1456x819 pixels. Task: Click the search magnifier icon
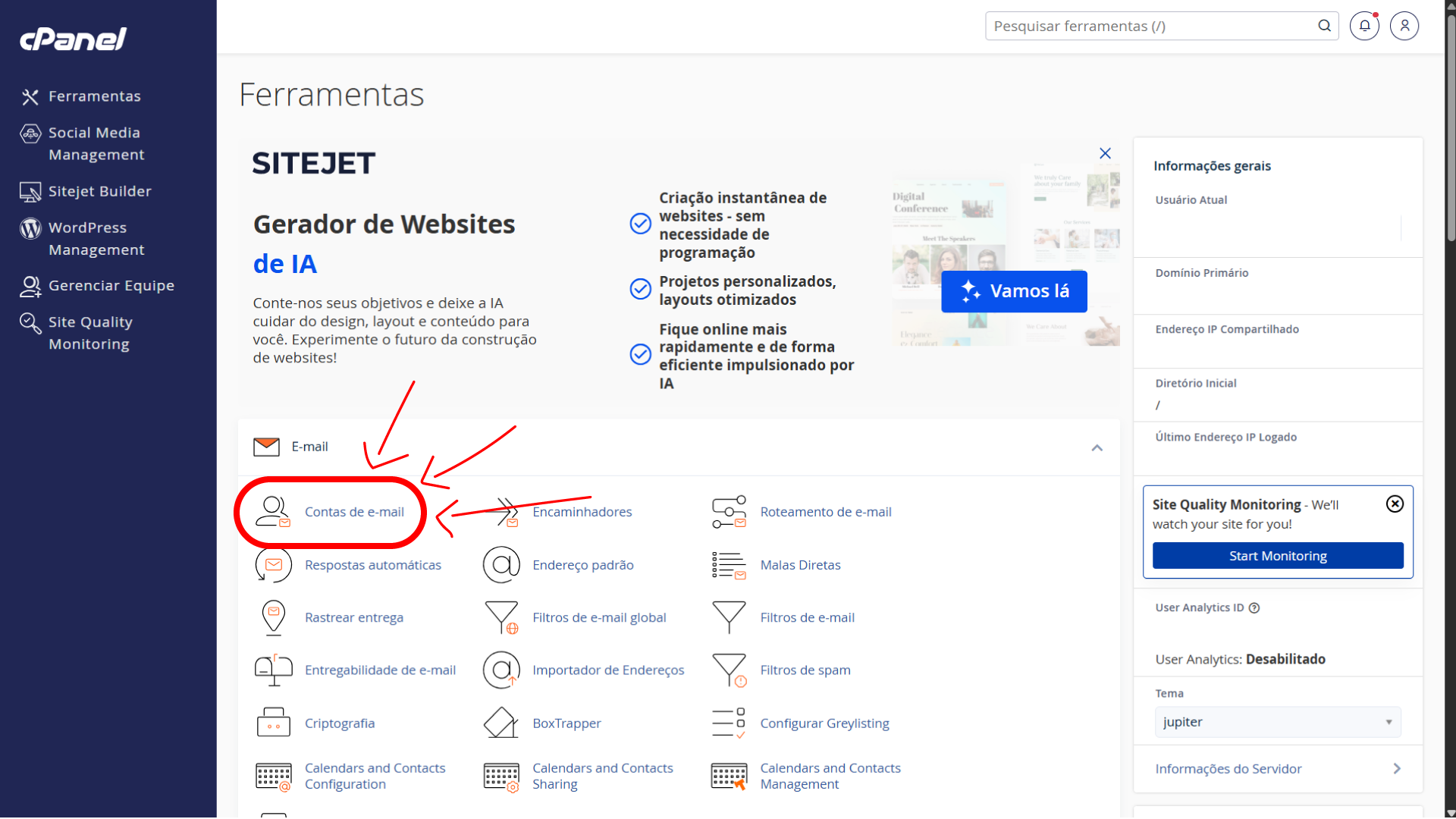1324,26
